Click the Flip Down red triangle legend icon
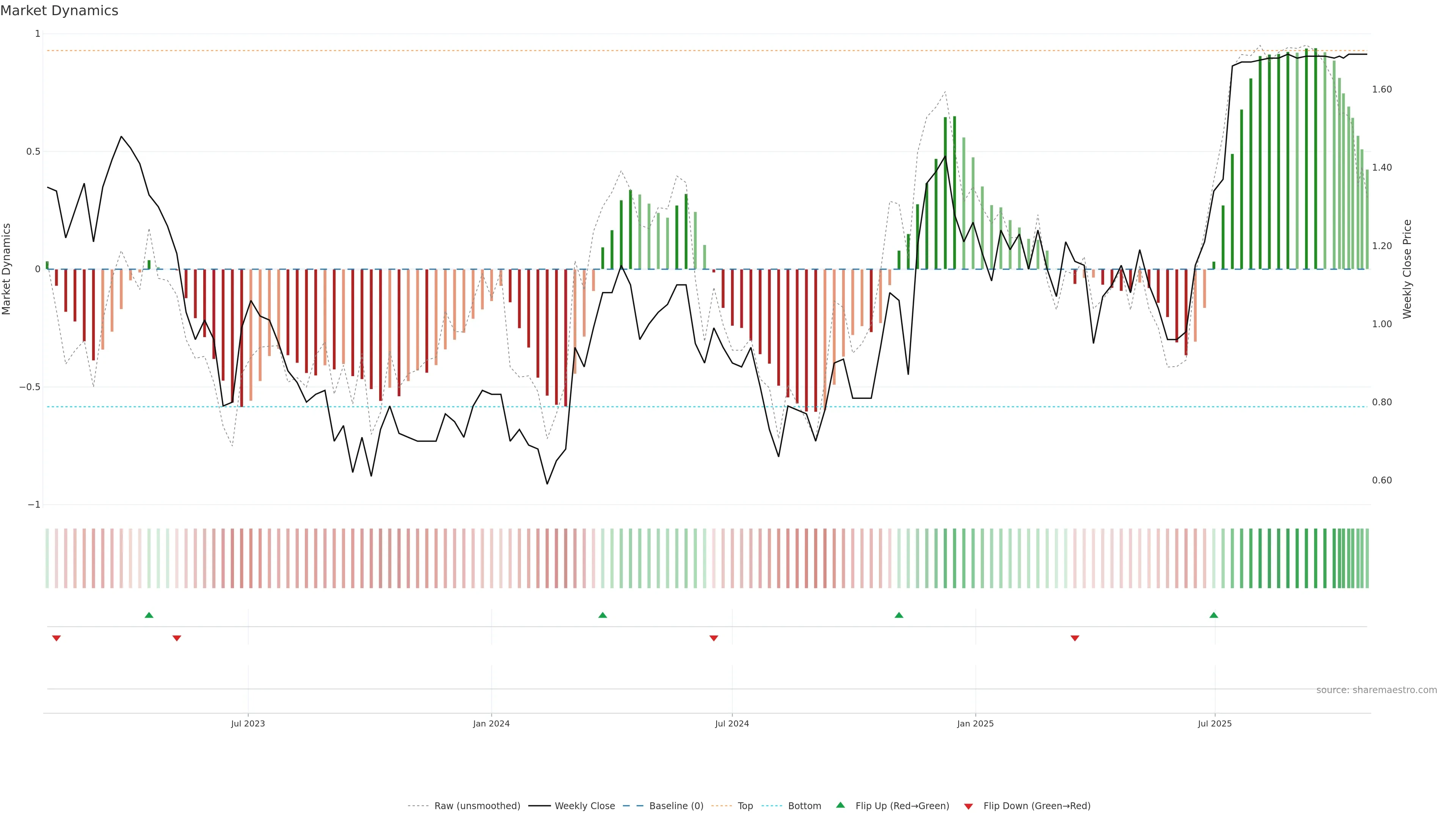 coord(968,806)
